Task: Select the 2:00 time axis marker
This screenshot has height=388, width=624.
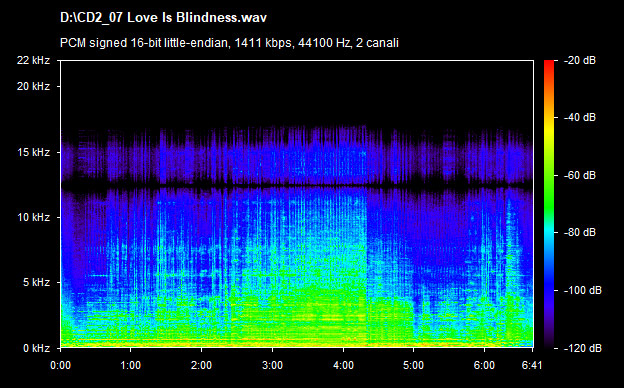Action: tap(201, 365)
